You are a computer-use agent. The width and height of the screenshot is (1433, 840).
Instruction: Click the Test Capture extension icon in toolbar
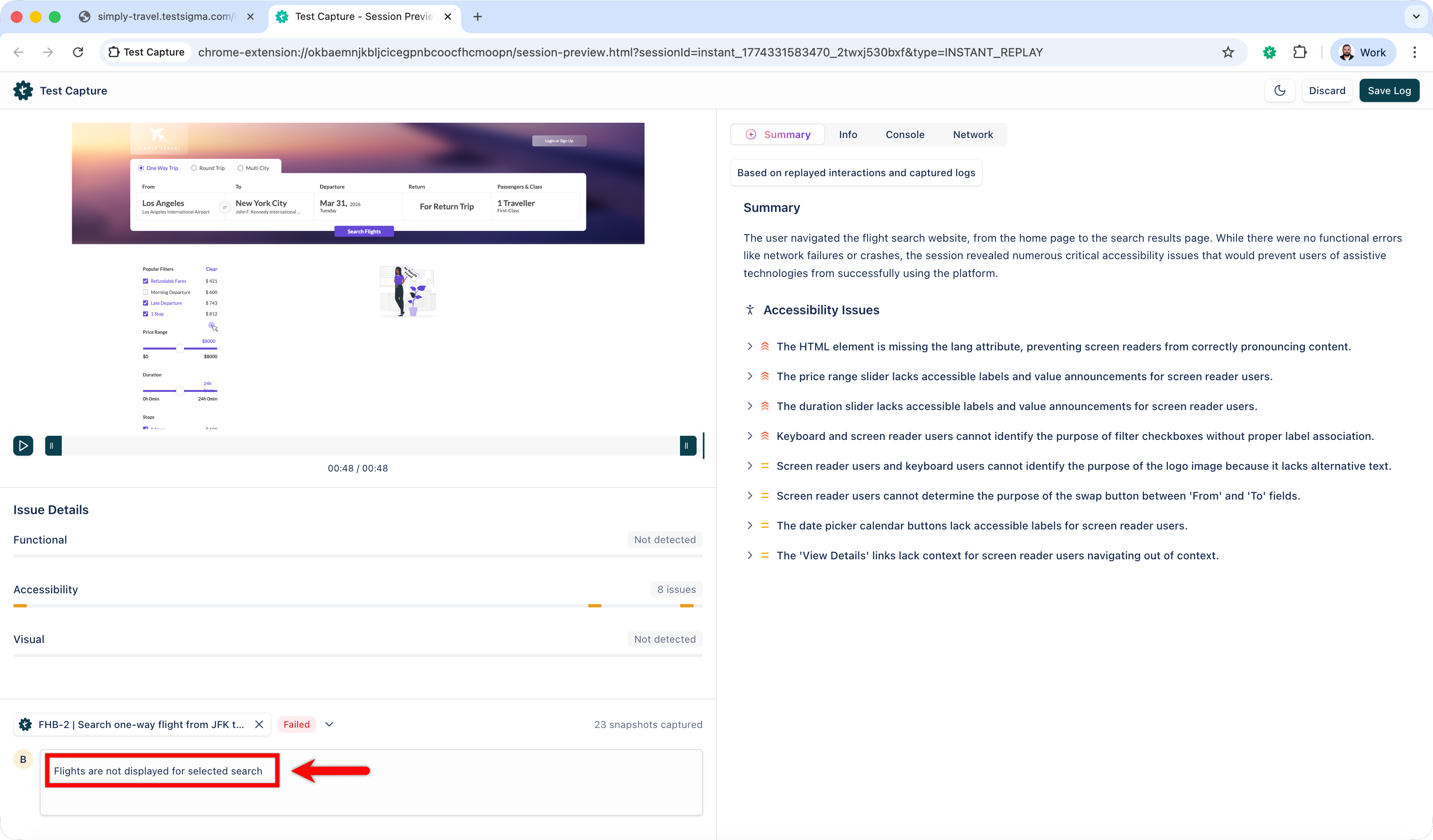[x=1269, y=52]
